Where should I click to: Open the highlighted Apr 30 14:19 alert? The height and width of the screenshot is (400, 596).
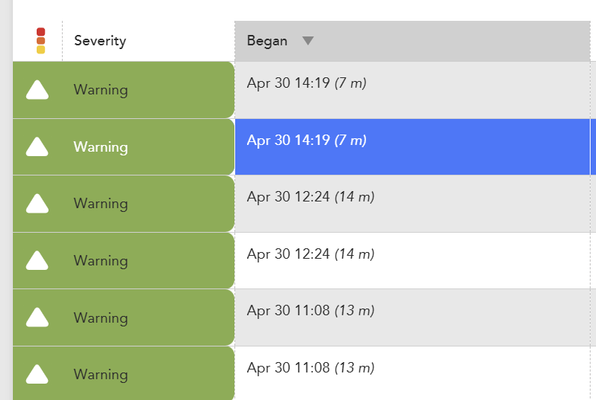click(x=412, y=147)
